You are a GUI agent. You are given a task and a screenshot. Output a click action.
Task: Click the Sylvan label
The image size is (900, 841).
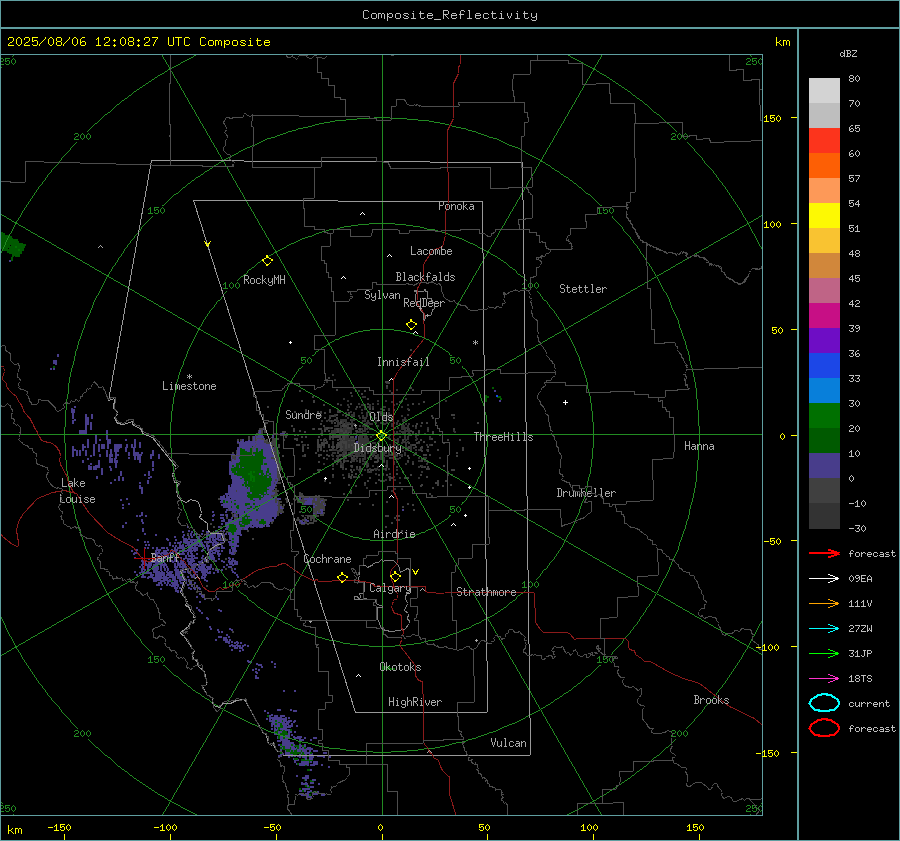tap(382, 295)
